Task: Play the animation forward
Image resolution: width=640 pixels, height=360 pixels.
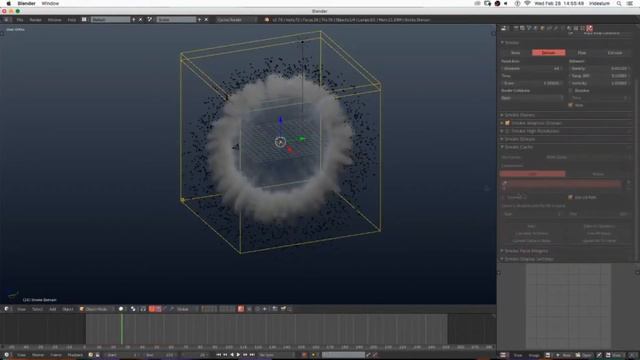Action: point(238,355)
